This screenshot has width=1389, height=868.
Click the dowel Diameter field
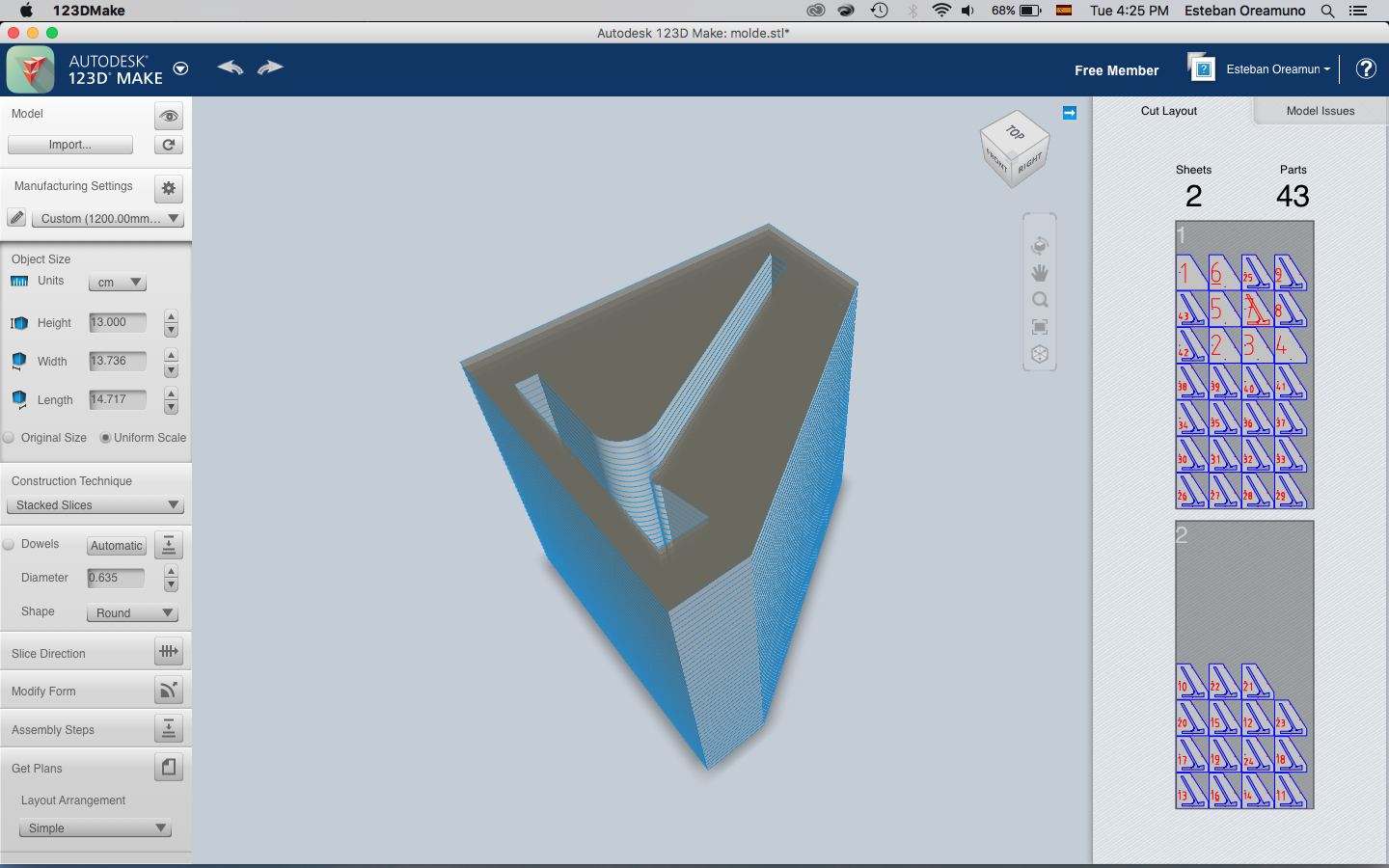tap(116, 578)
